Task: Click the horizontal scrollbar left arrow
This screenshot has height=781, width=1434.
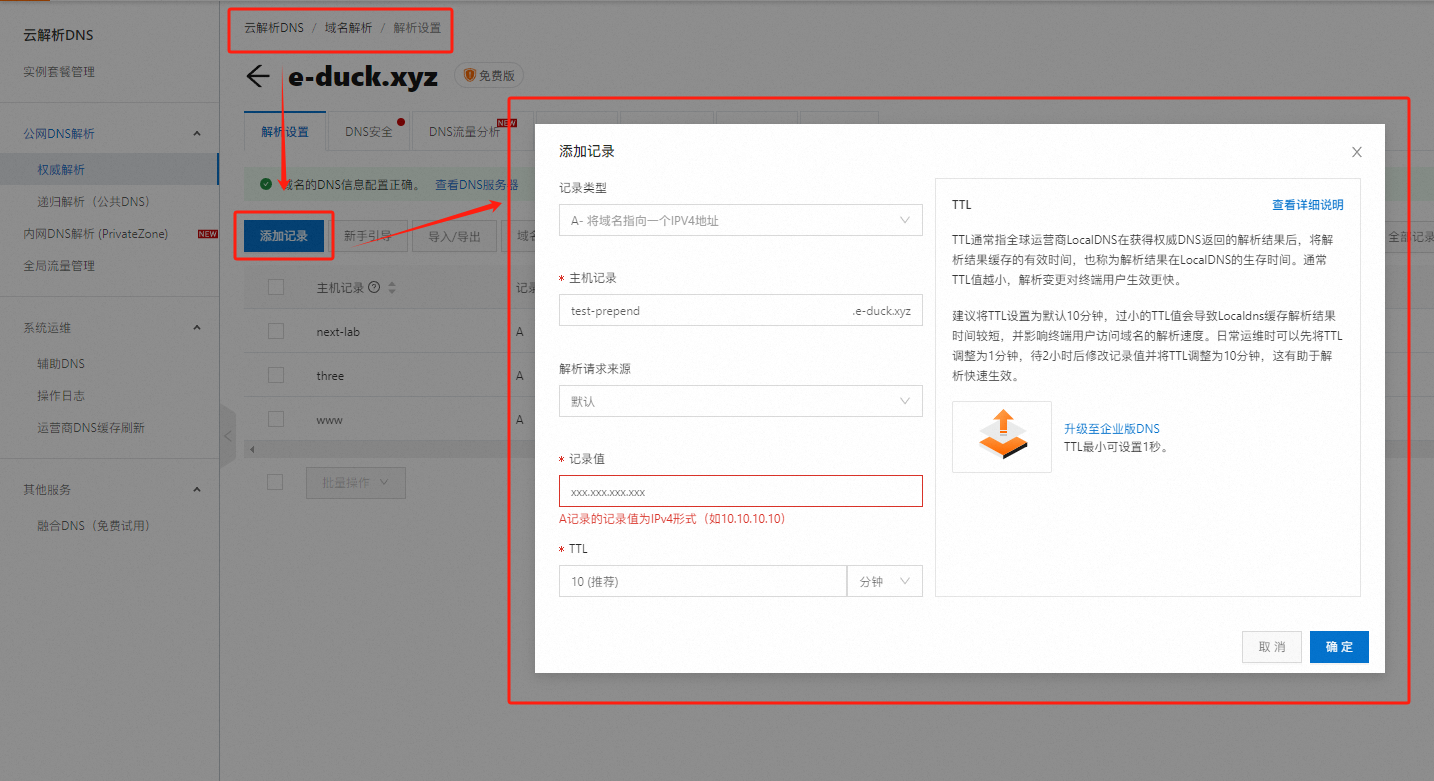Action: click(x=251, y=449)
